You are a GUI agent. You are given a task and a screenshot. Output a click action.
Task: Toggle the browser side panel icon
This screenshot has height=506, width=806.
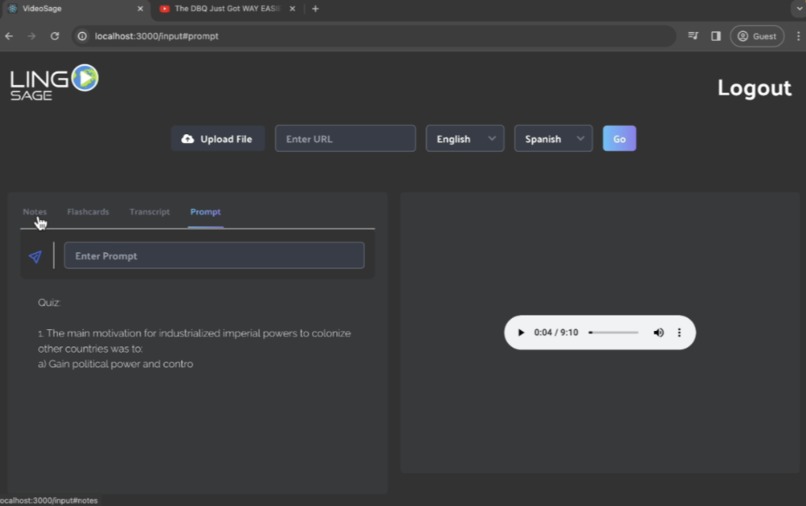click(716, 36)
